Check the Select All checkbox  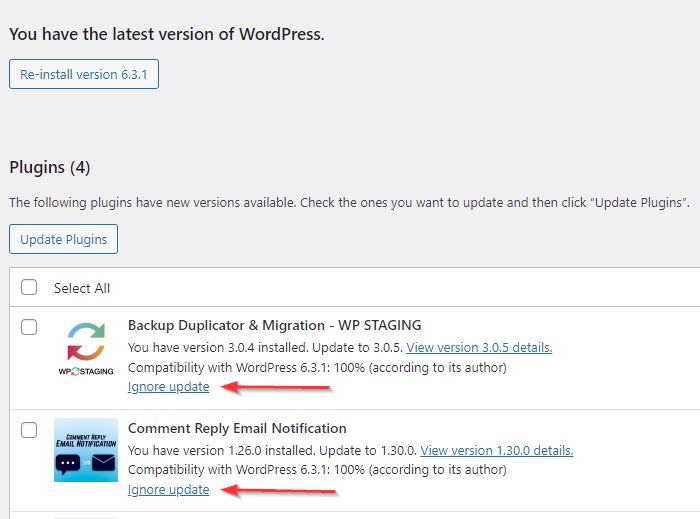[x=29, y=287]
